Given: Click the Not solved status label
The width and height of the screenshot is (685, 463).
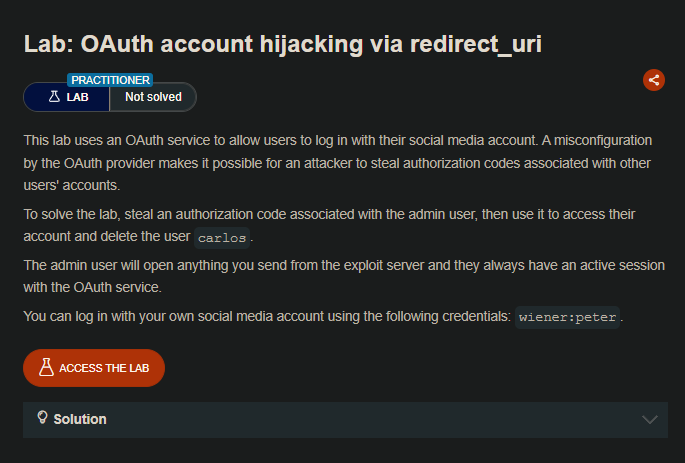Looking at the screenshot, I should point(153,97).
